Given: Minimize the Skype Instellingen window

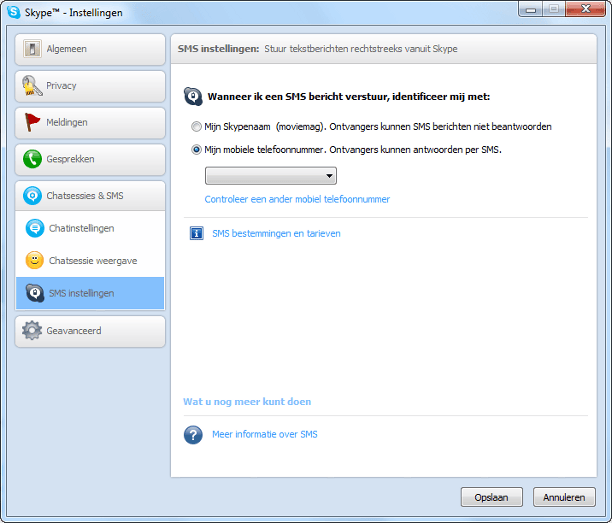Looking at the screenshot, I should [530, 9].
